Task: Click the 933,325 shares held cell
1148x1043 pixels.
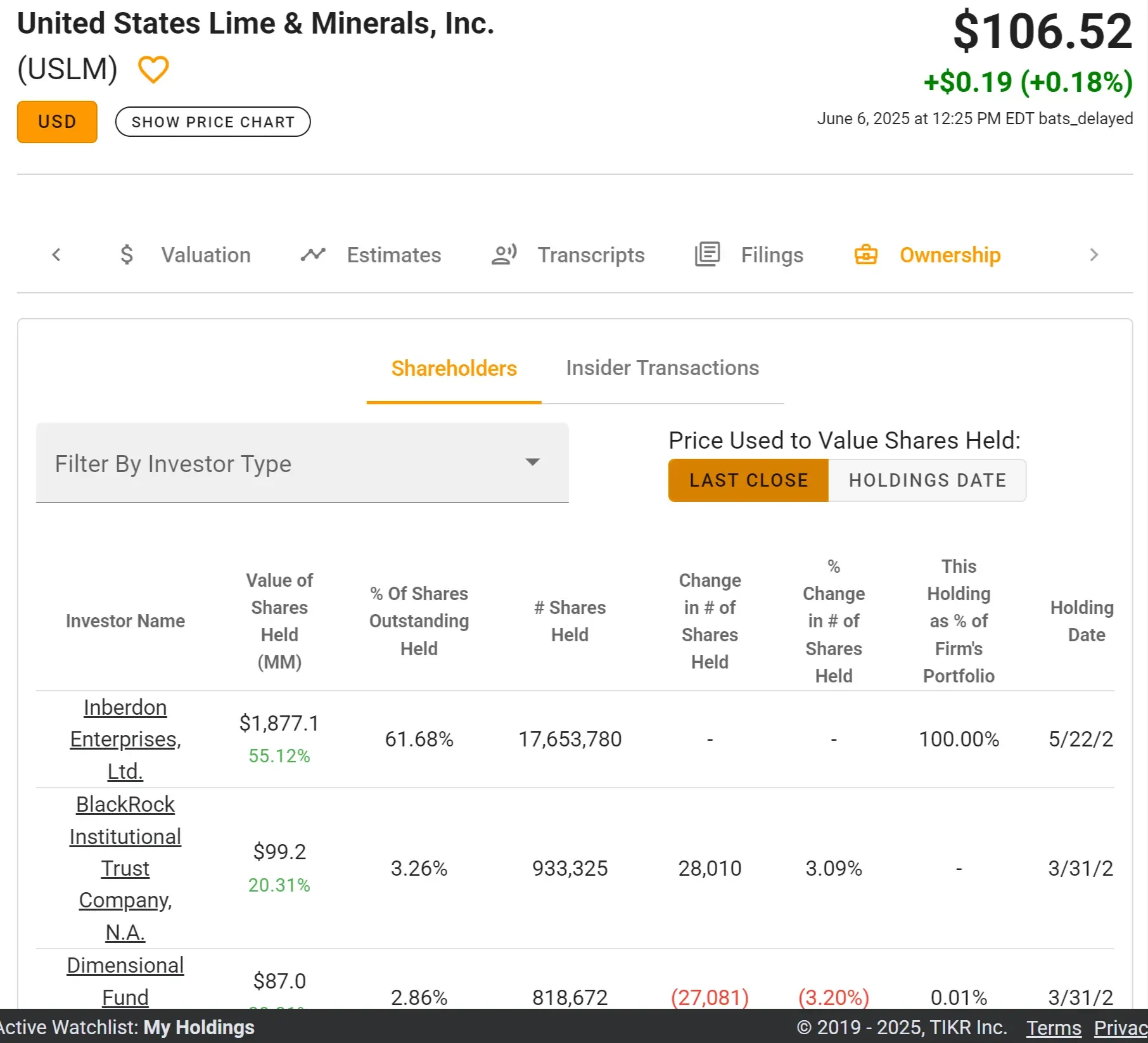Action: tap(570, 868)
